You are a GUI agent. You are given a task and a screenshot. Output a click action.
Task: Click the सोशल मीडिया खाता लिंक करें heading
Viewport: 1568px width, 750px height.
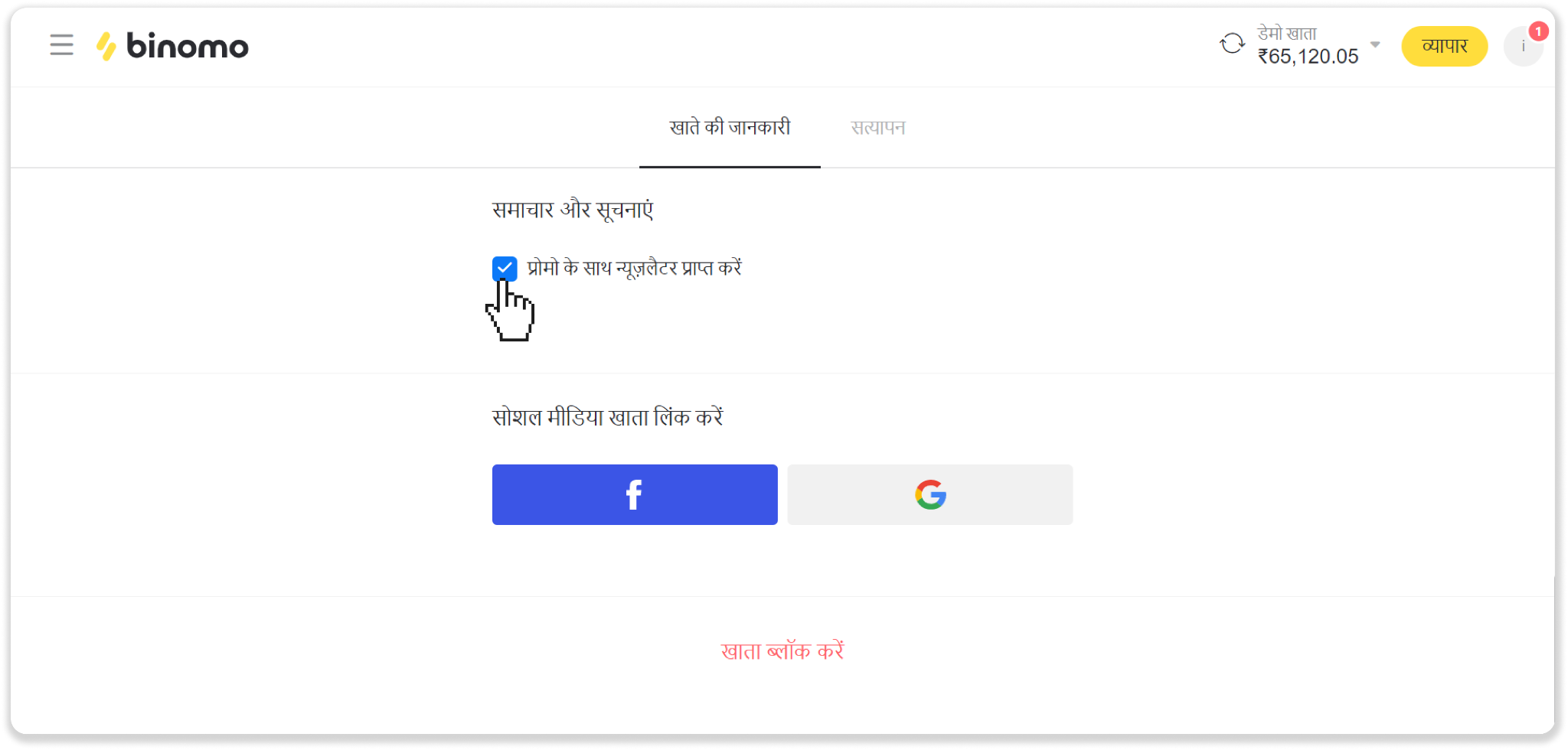click(608, 418)
